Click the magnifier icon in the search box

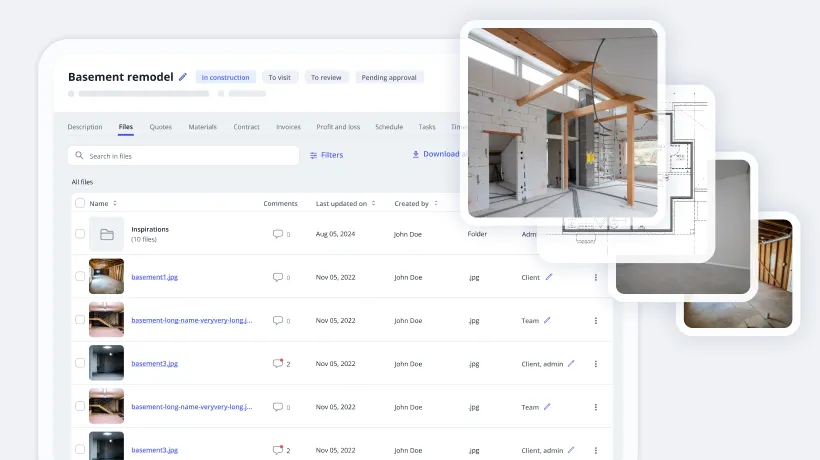pyautogui.click(x=79, y=155)
